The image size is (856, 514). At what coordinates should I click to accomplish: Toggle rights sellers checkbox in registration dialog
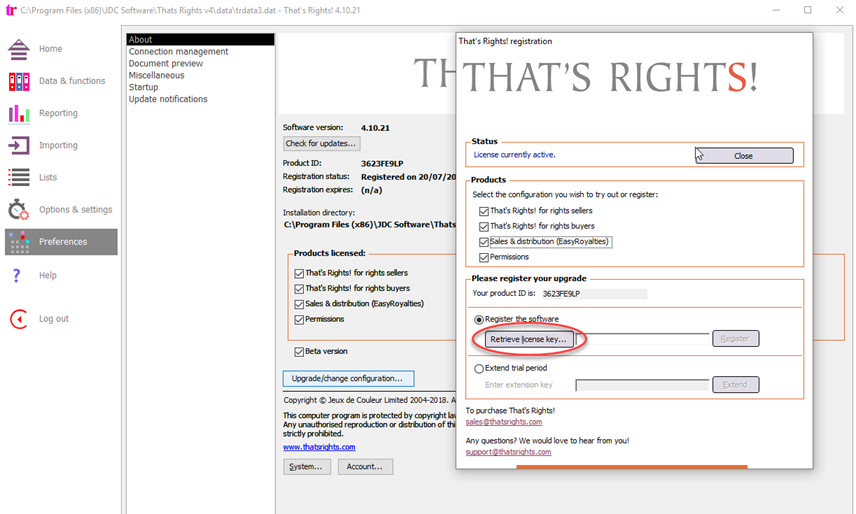click(484, 211)
